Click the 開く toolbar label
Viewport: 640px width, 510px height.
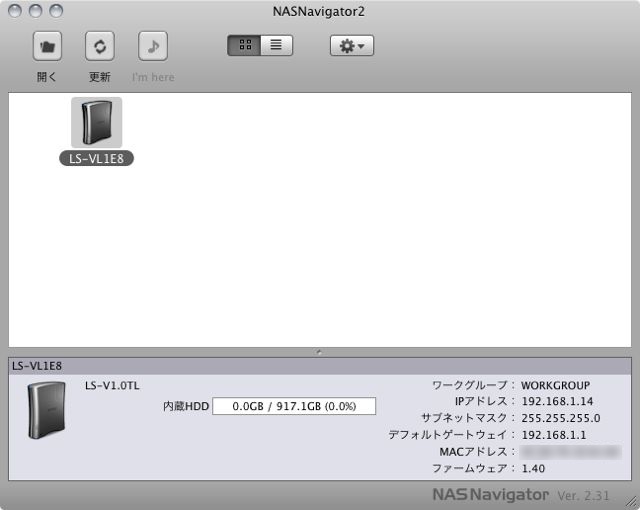click(47, 77)
